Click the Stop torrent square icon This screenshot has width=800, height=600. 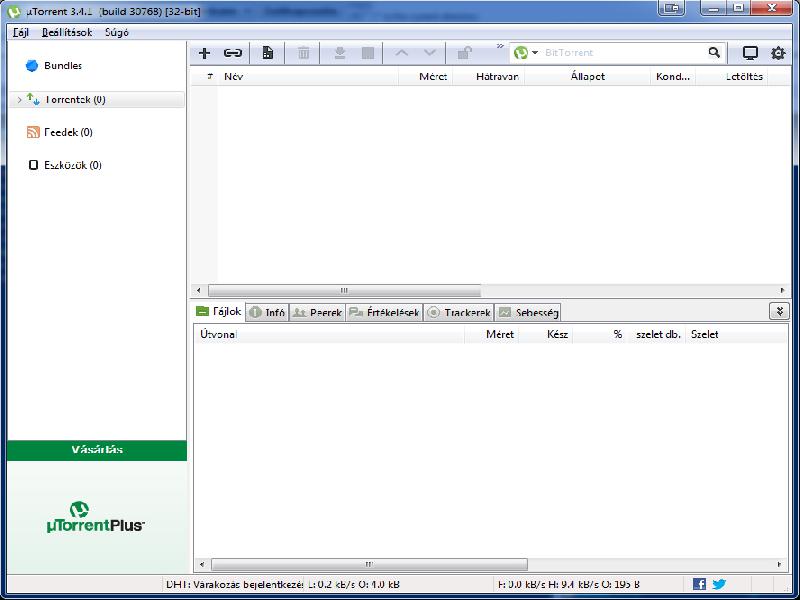368,53
